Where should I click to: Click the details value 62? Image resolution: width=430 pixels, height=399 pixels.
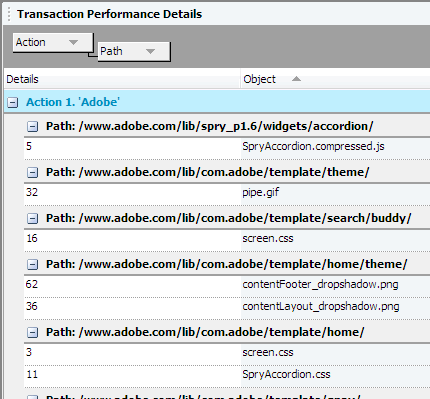[32, 284]
